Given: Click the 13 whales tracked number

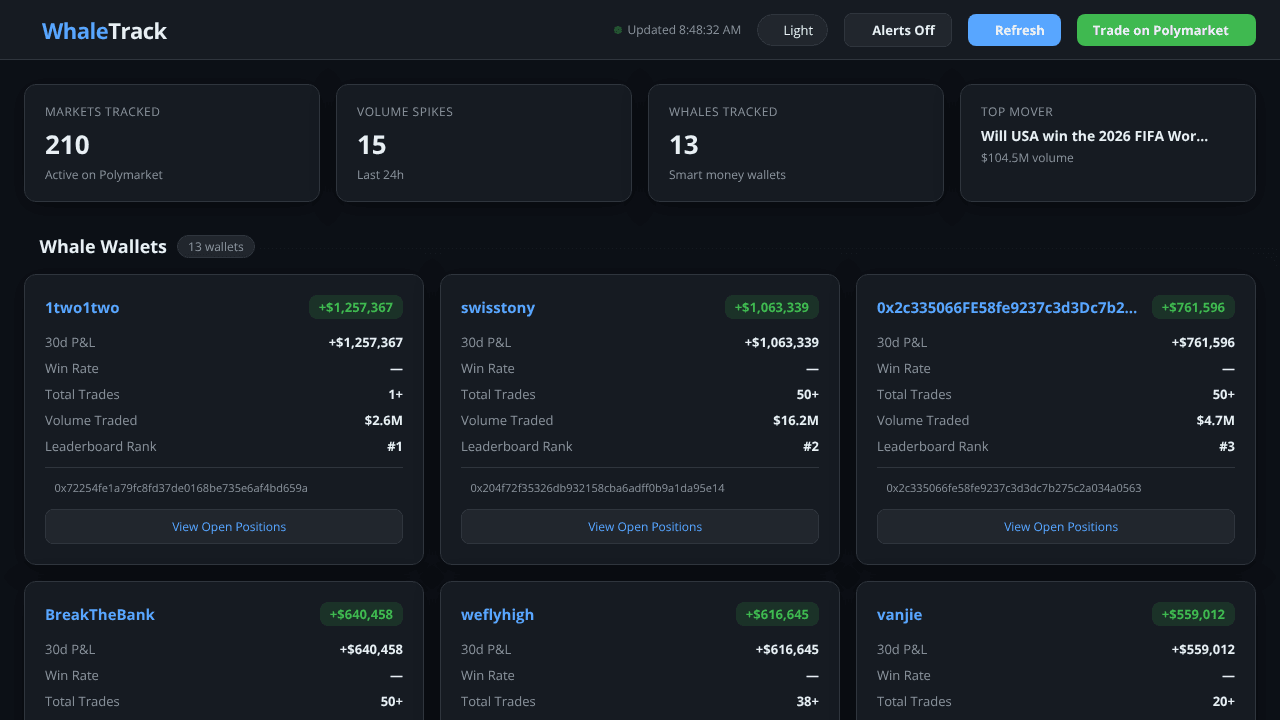Looking at the screenshot, I should coord(684,145).
